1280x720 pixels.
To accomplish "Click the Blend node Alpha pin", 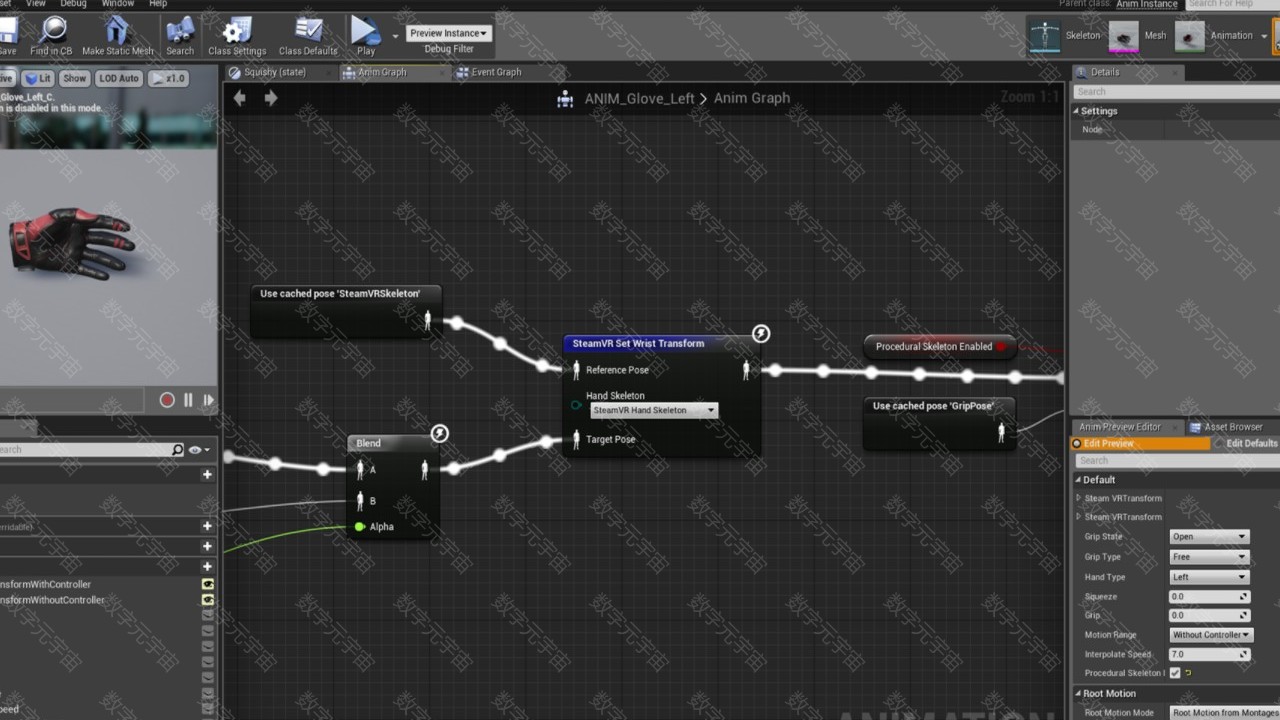I will [x=360, y=527].
